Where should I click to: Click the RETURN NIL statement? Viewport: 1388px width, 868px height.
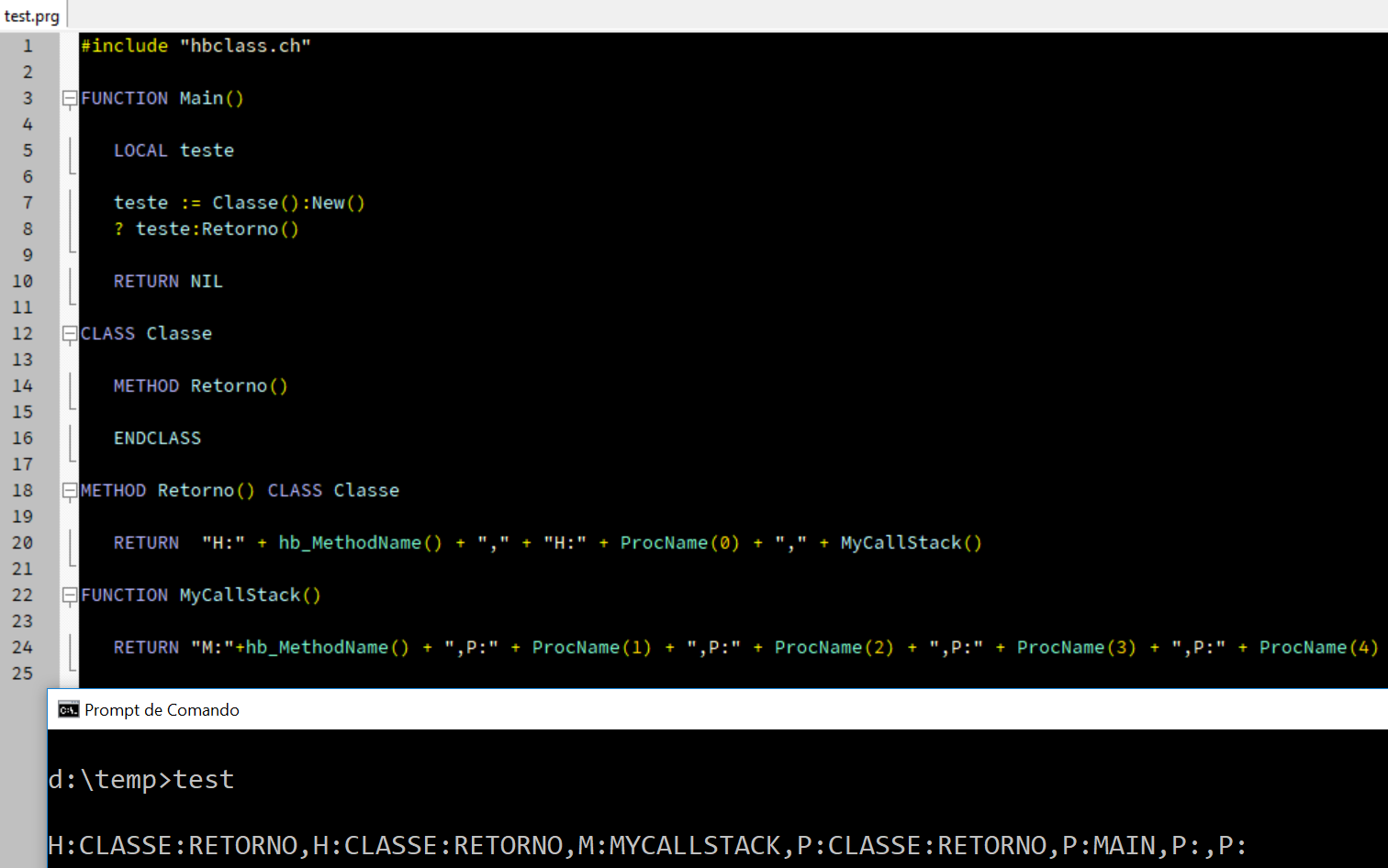(x=168, y=282)
